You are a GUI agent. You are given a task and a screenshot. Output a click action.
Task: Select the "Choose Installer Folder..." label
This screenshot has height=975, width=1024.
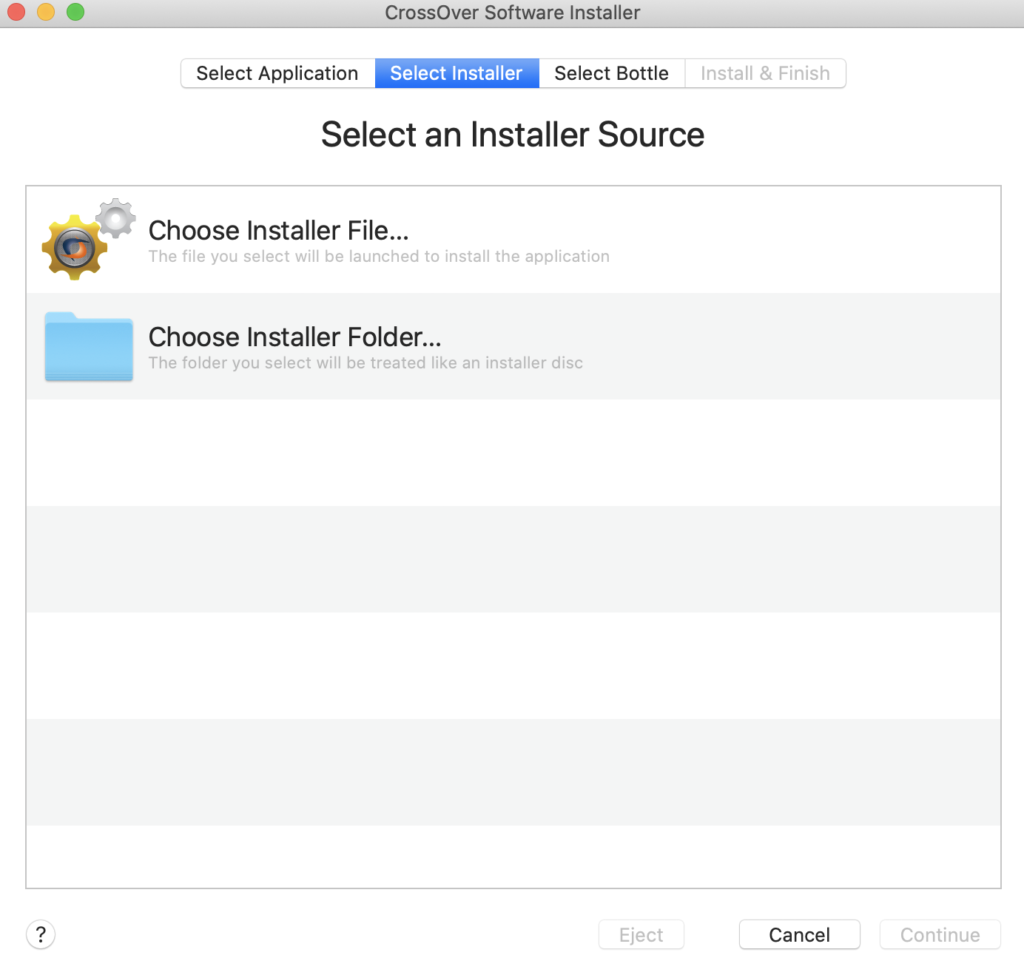295,337
